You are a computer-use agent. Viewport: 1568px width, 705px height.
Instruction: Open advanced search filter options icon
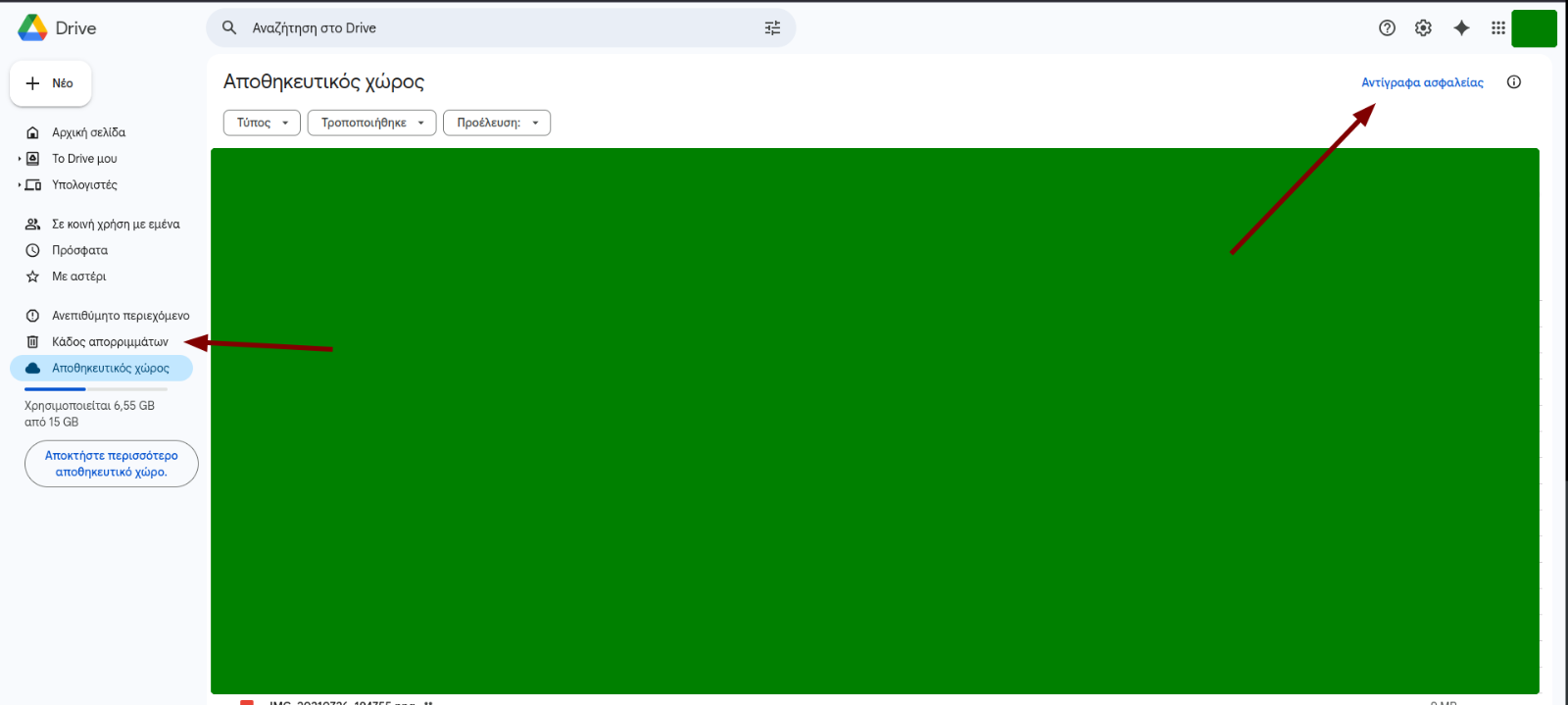[772, 28]
